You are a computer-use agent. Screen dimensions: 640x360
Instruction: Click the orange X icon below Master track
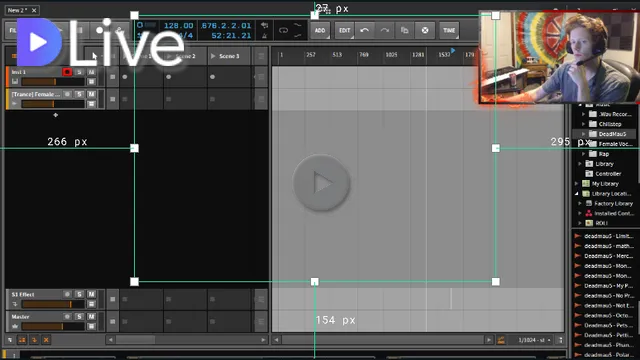click(x=46, y=340)
